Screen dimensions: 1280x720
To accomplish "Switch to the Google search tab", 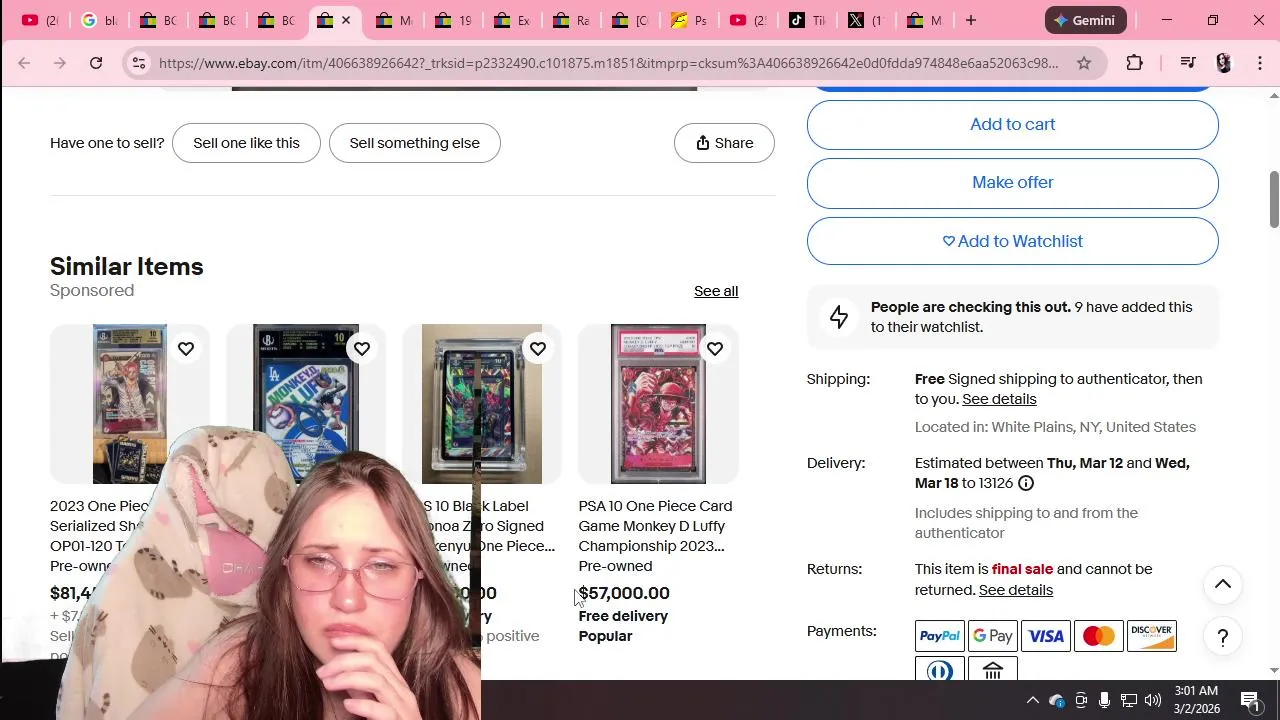I will tap(99, 20).
